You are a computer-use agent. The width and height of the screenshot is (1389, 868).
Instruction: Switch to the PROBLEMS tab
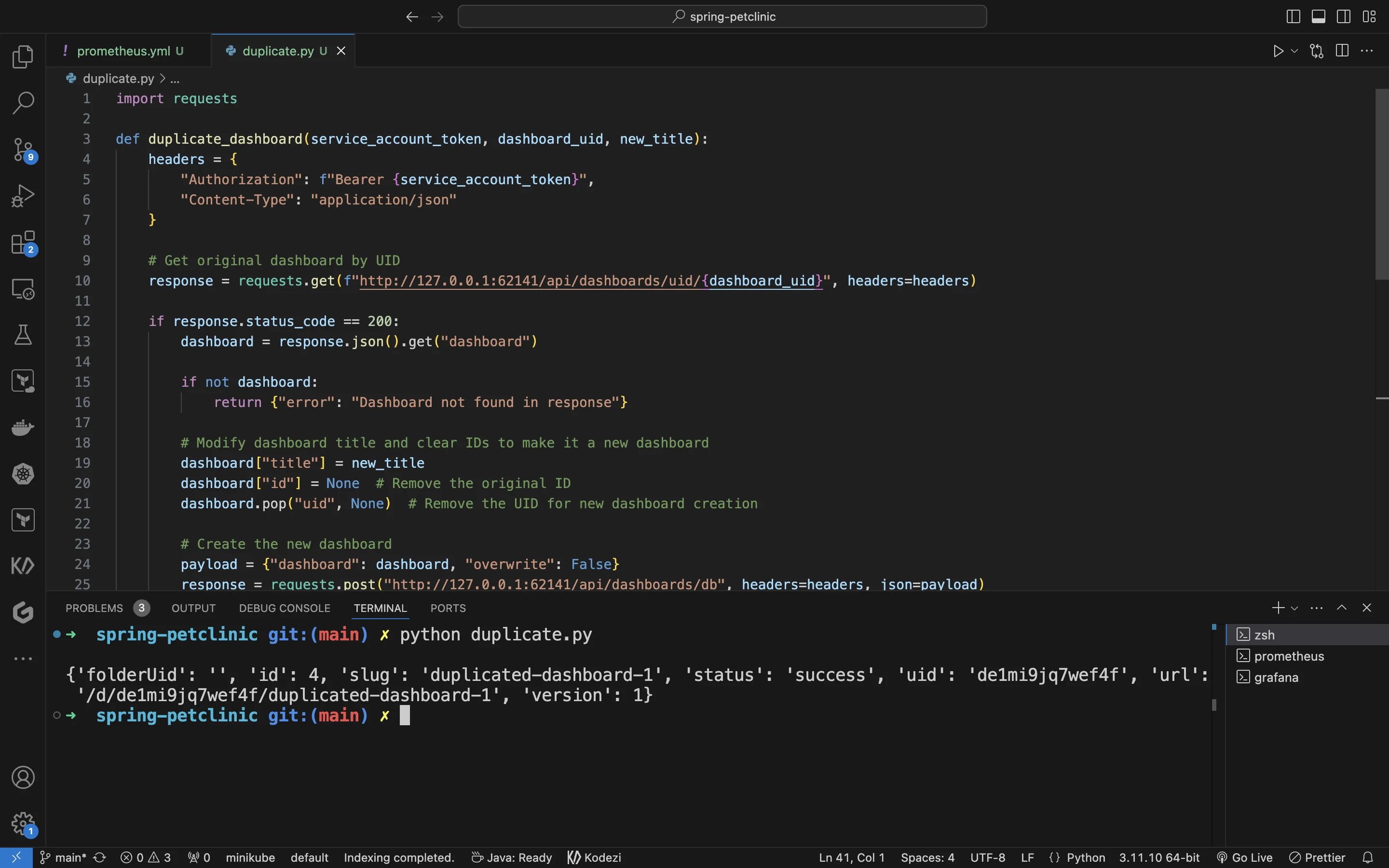pyautogui.click(x=94, y=607)
